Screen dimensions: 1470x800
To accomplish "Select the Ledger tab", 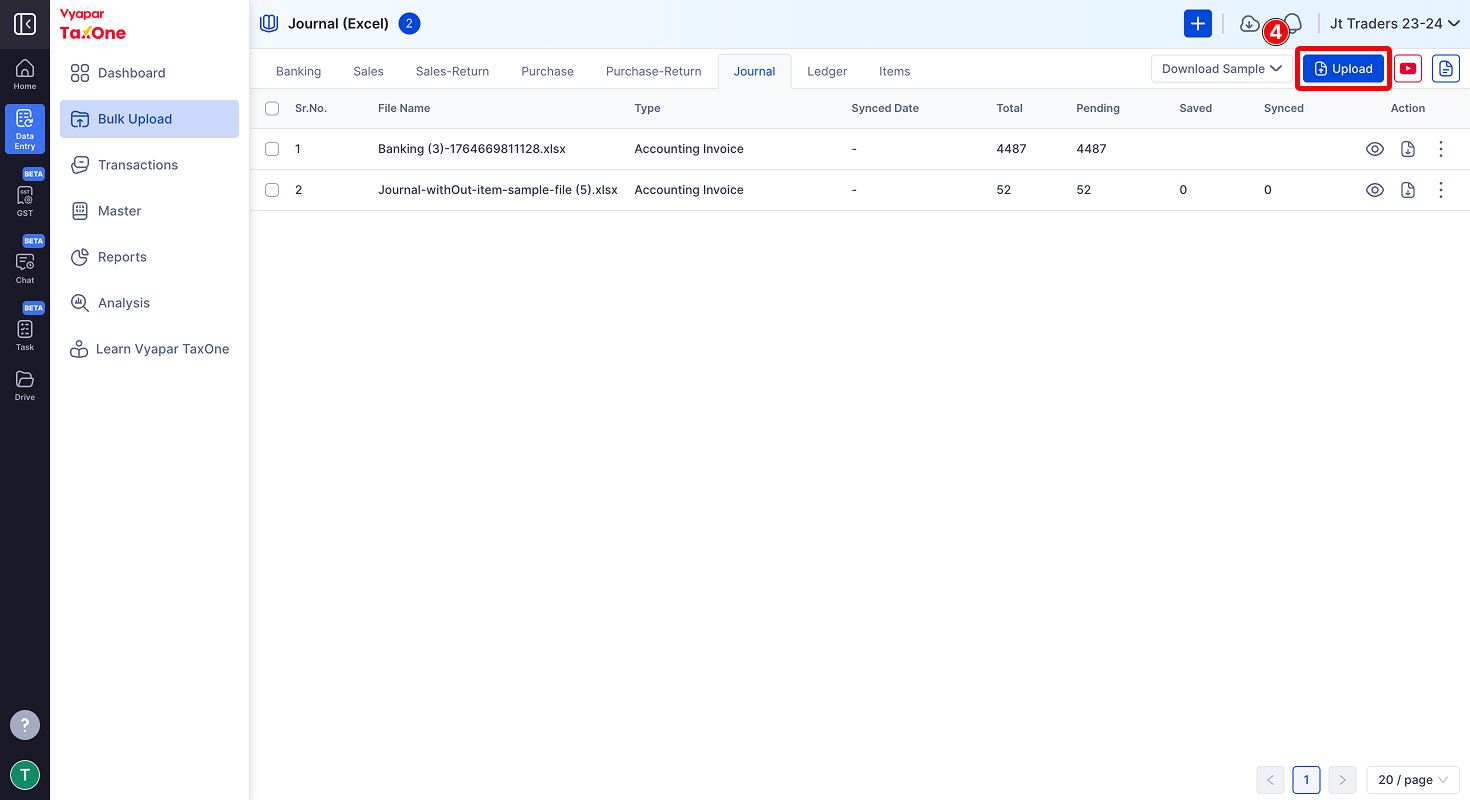I will (x=827, y=71).
